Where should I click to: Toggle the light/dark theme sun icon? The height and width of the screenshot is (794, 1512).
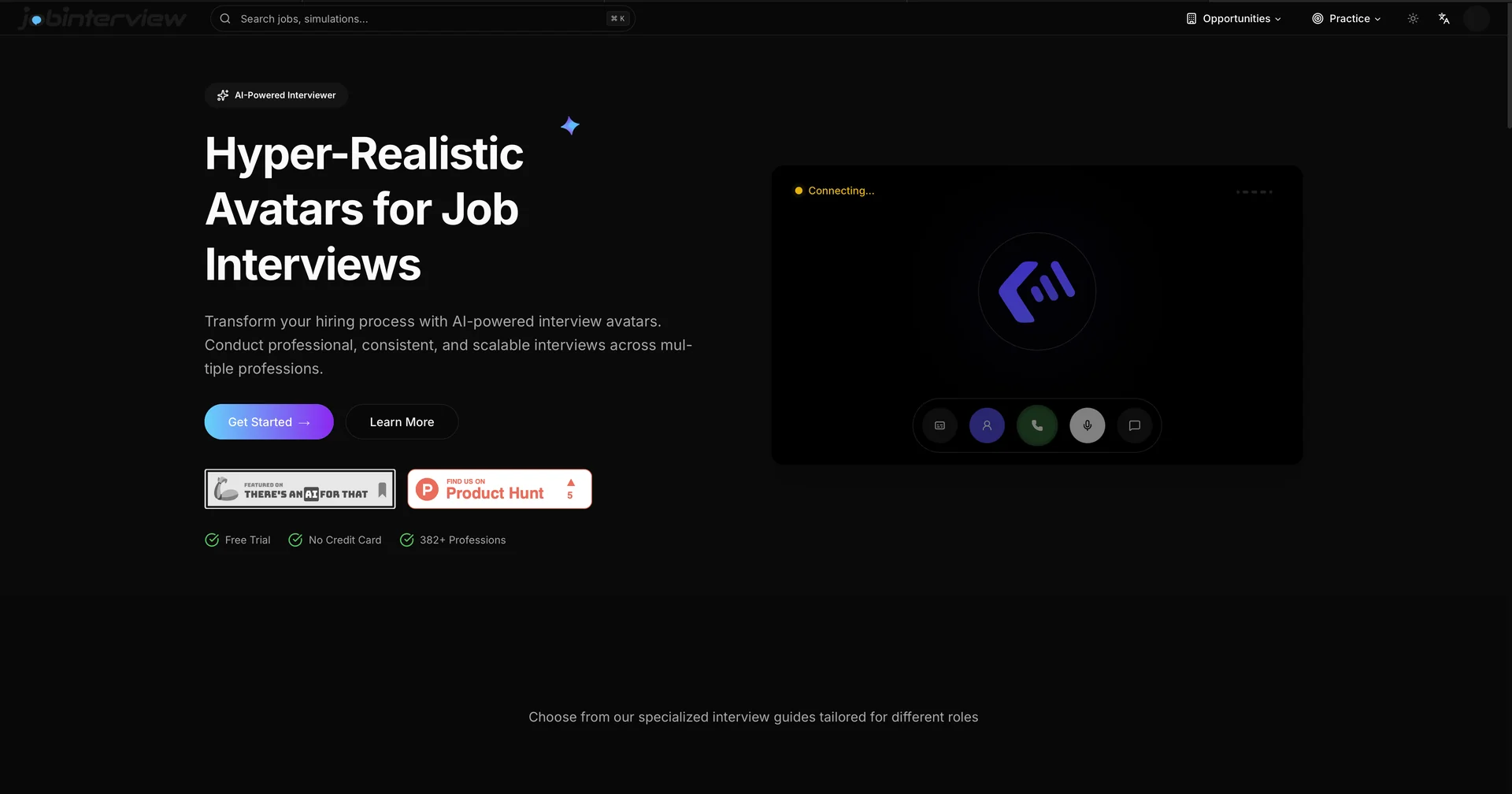1413,19
